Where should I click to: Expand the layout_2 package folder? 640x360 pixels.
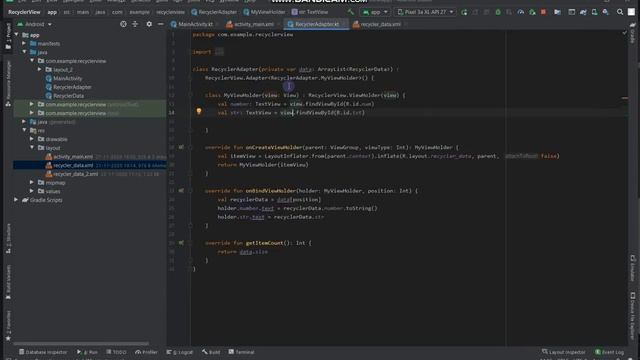coord(40,70)
